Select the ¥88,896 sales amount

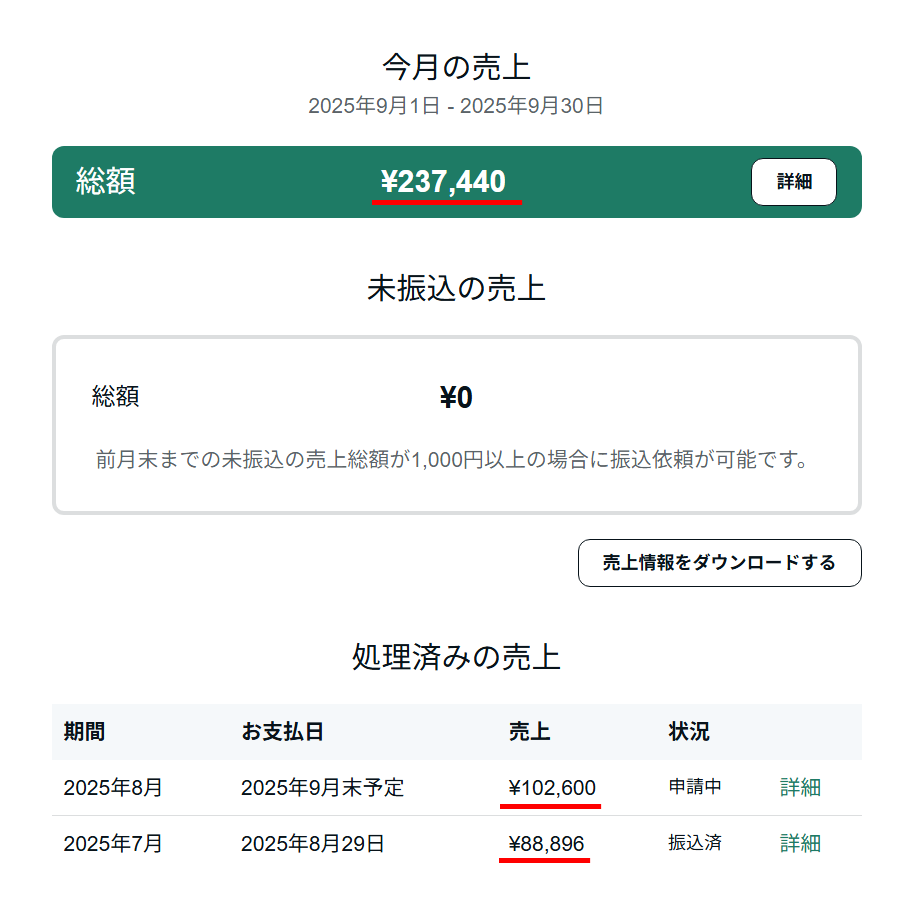[x=546, y=844]
